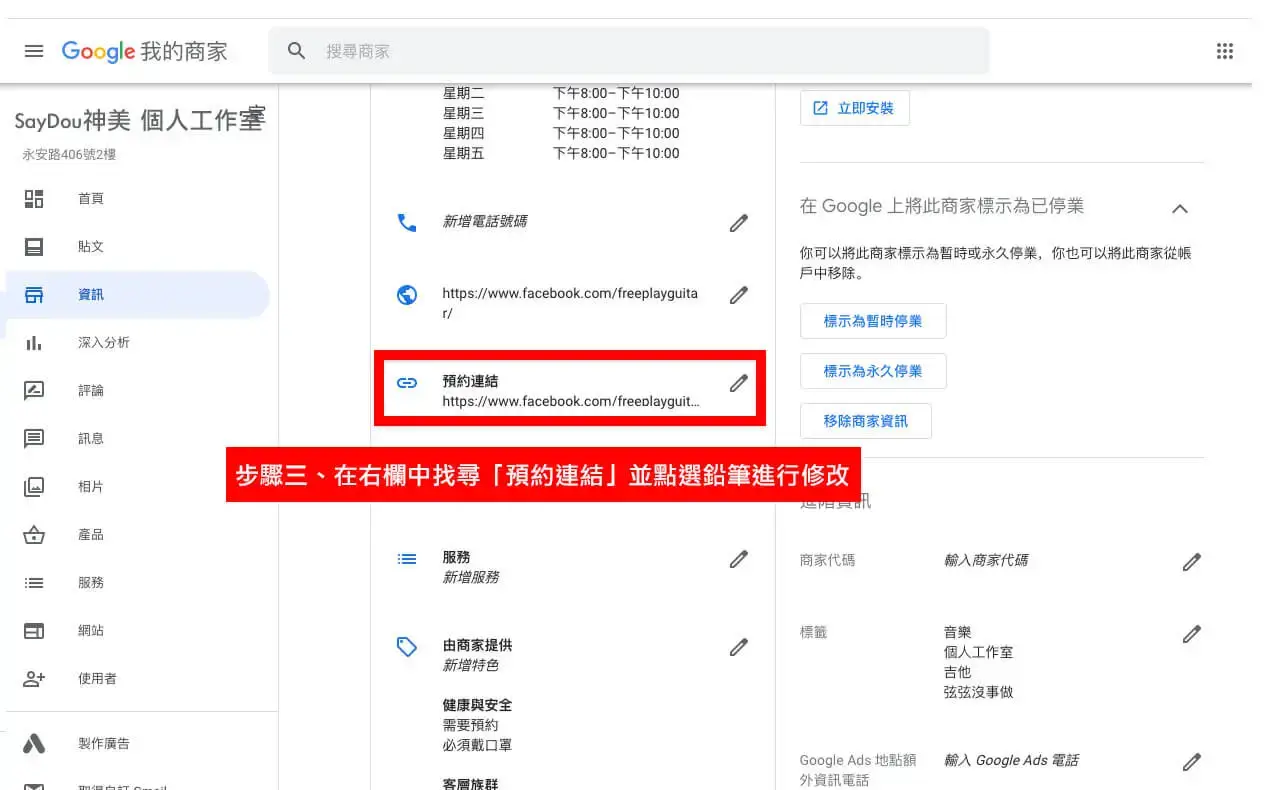
Task: Click the 立即安裝 button
Action: coord(855,108)
